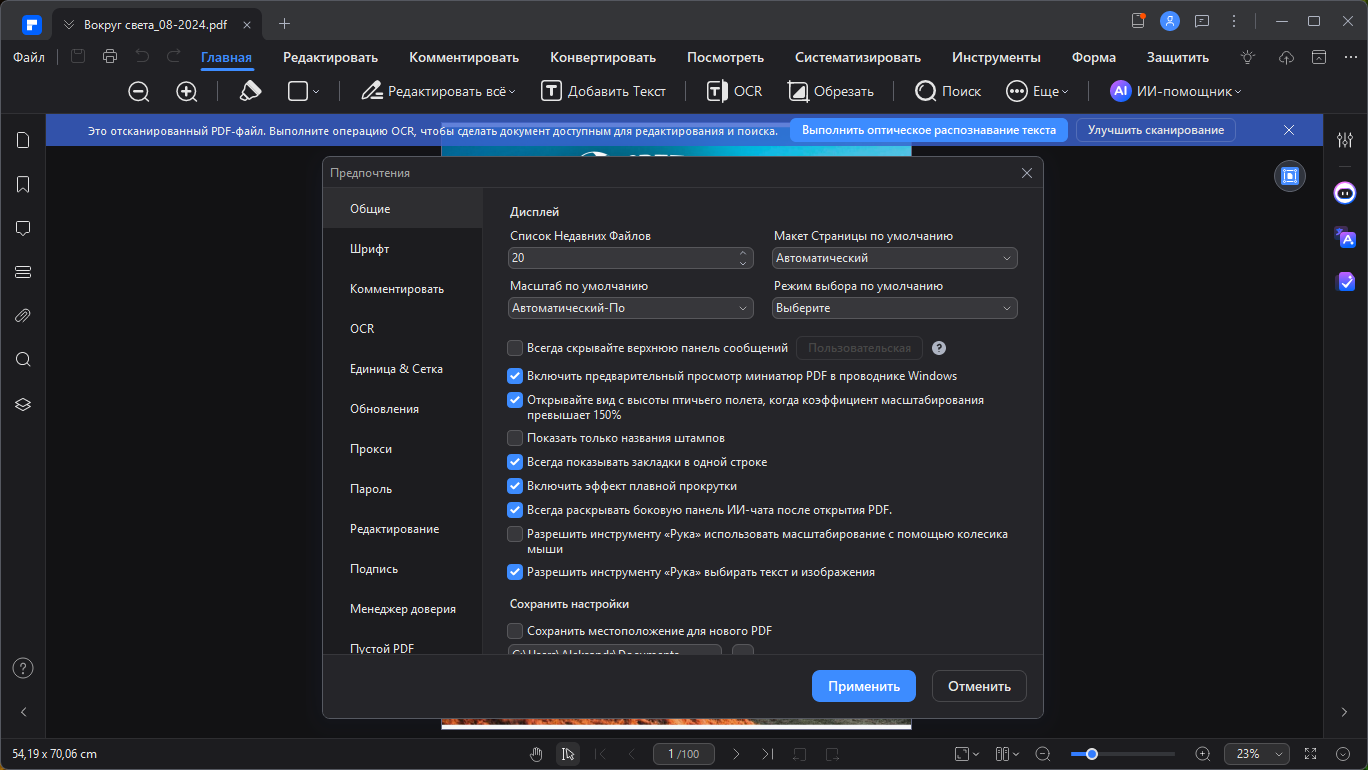Image resolution: width=1368 pixels, height=770 pixels.
Task: Toggle always expand AI chat sidebar checkbox
Action: point(515,510)
